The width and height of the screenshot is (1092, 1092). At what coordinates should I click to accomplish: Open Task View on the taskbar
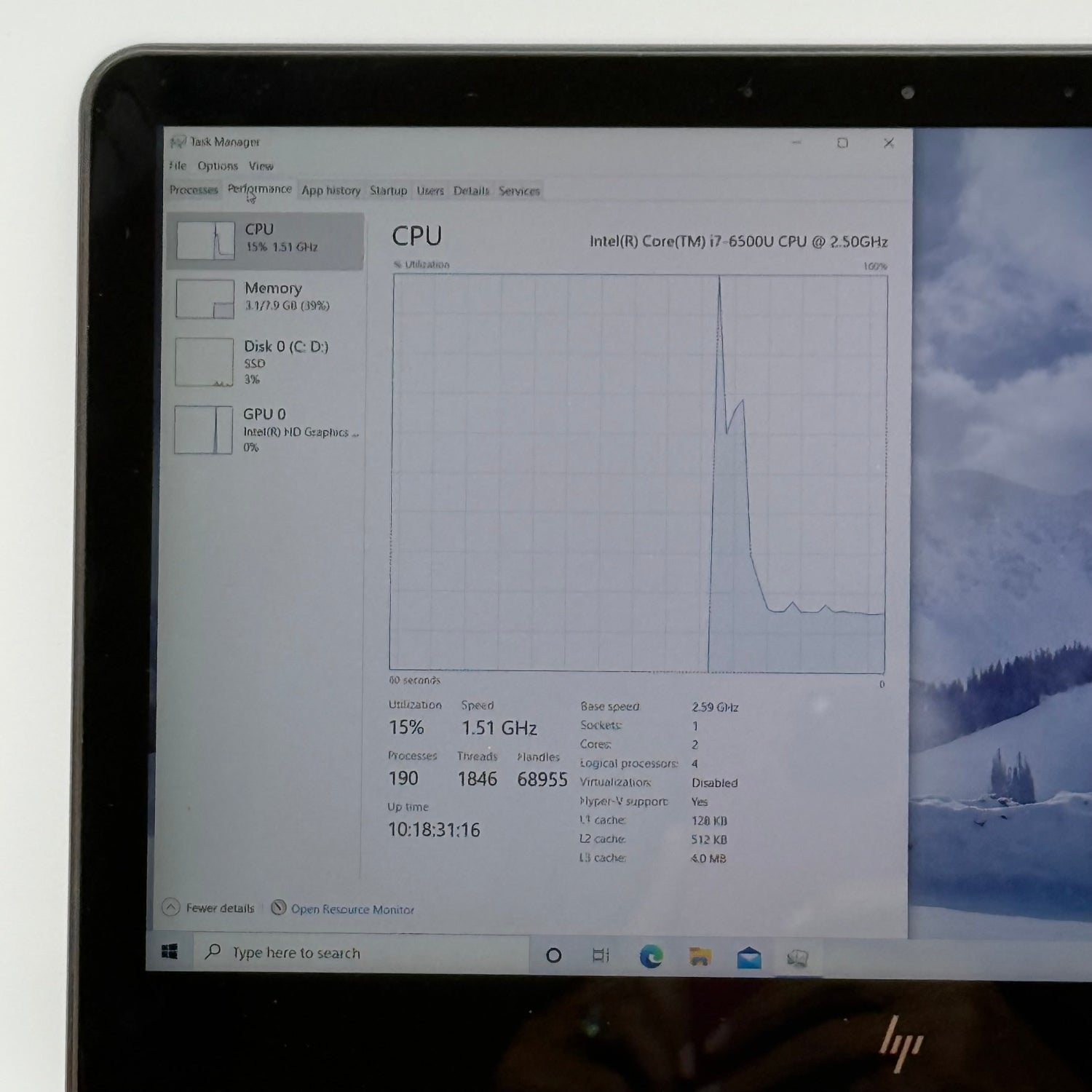click(x=601, y=955)
